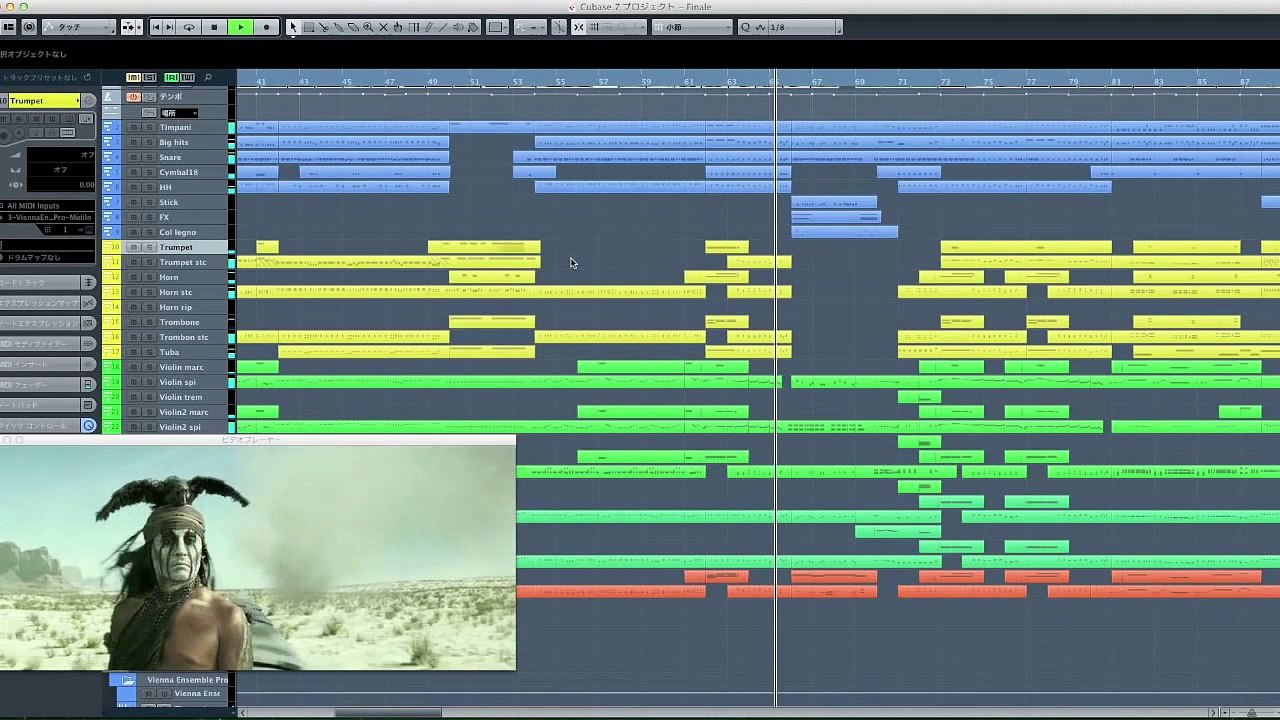Go to next marker in transport

pos(170,27)
